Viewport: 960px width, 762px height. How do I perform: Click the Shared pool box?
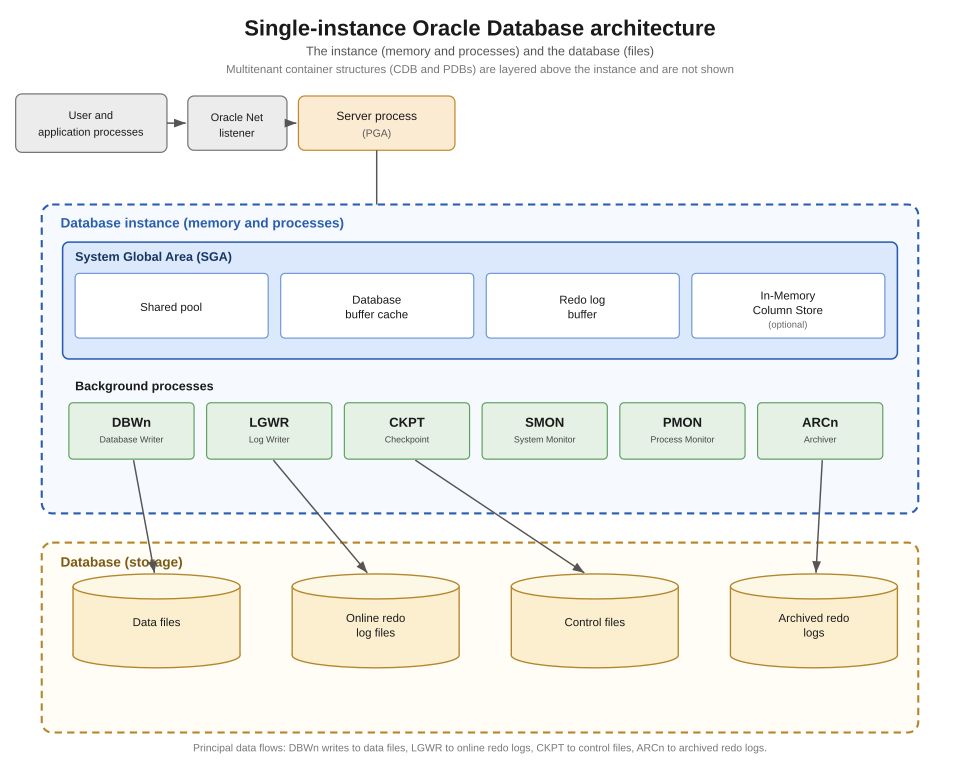point(171,306)
